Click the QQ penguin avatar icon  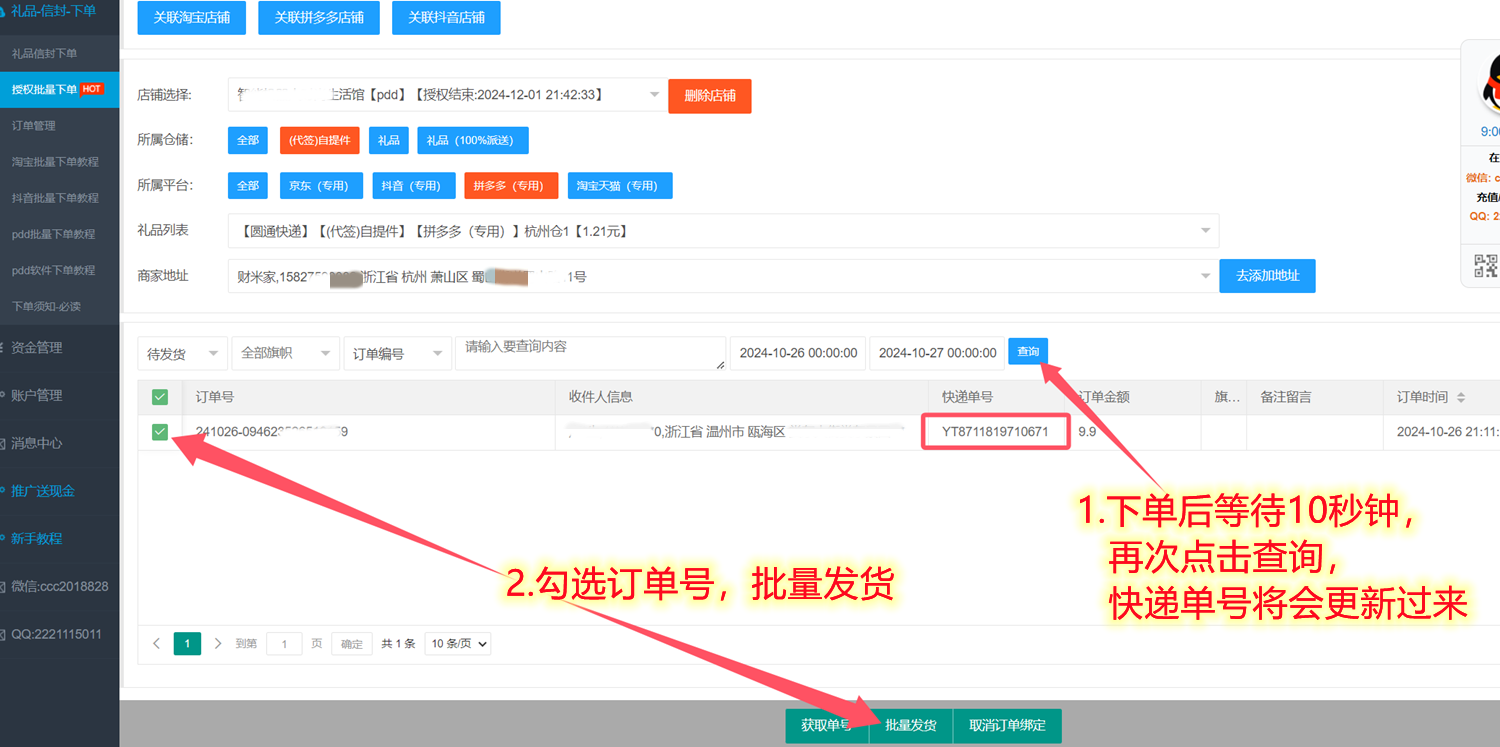pos(1490,84)
